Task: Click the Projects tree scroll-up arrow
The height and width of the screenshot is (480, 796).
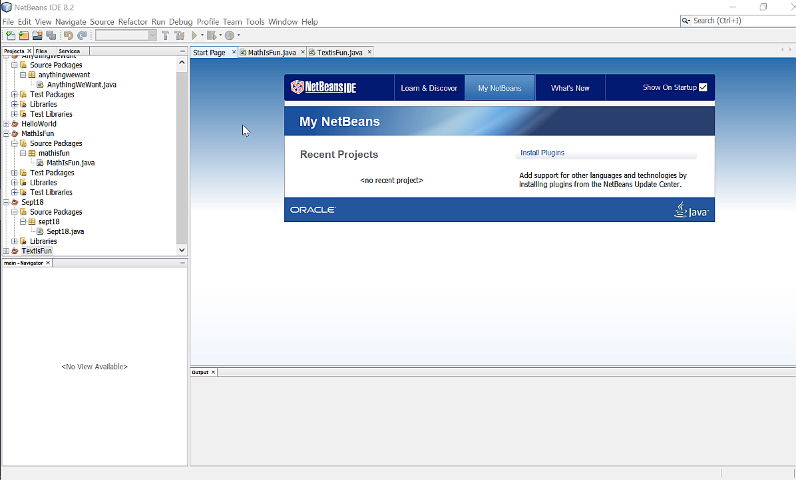Action: point(182,62)
